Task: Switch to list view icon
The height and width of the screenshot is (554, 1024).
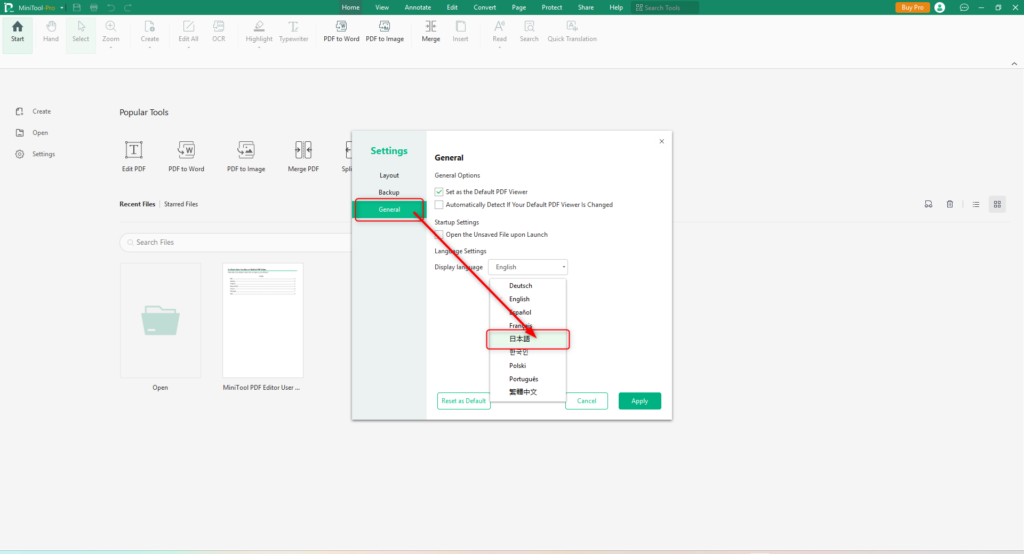Action: click(x=976, y=204)
